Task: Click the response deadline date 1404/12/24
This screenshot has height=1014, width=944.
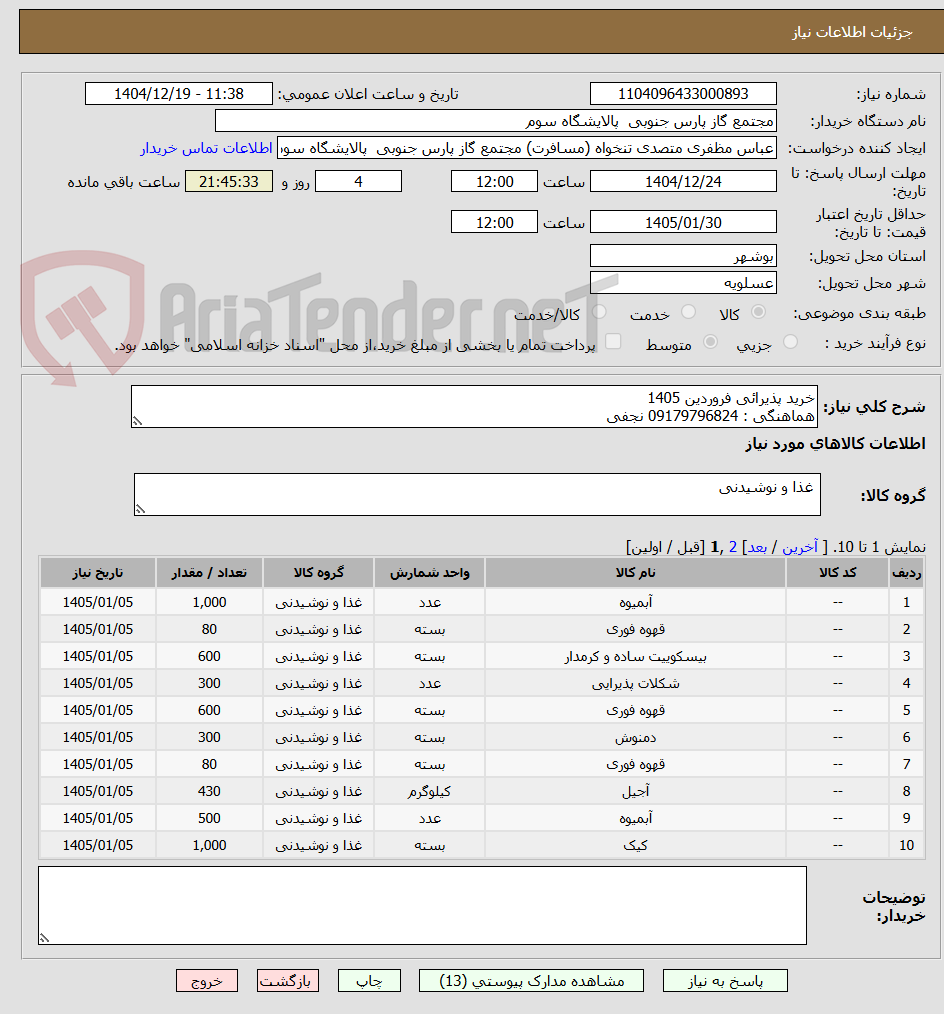Action: tap(683, 182)
